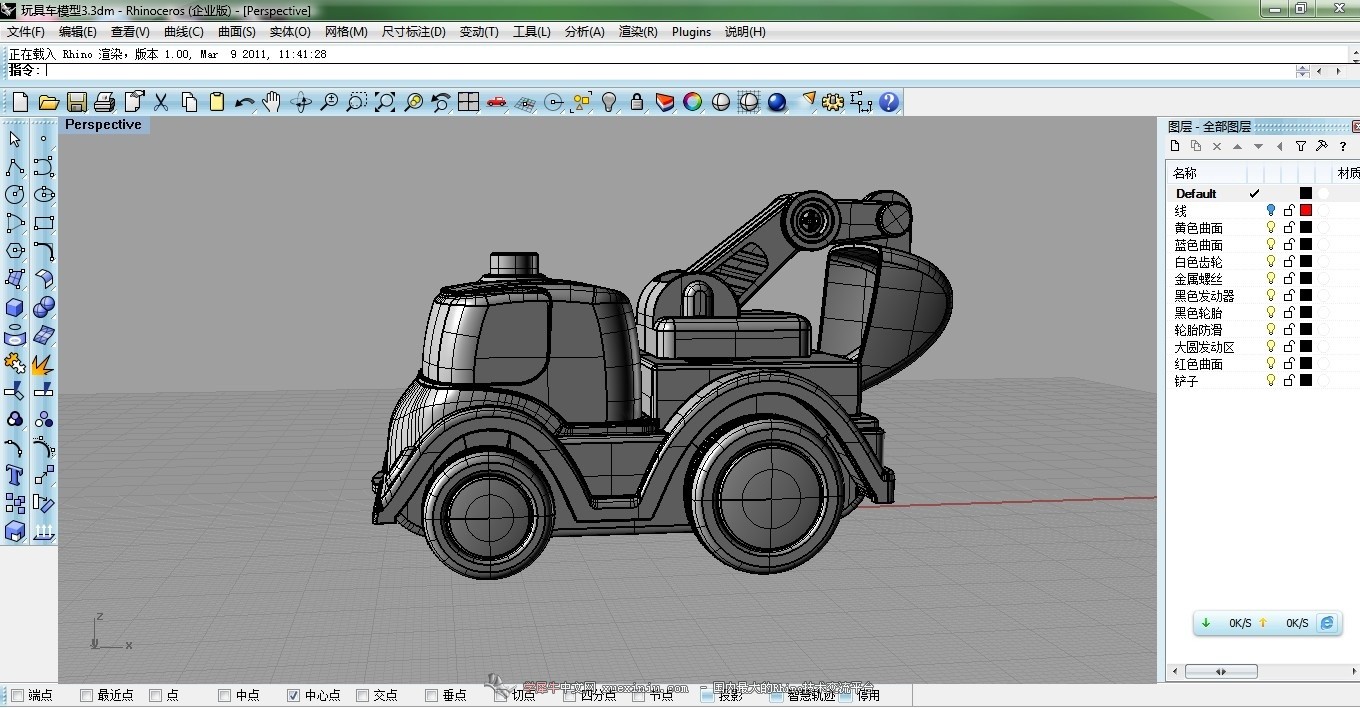Open the color wheel icon in the toolbar
This screenshot has width=1360, height=708.
click(692, 102)
